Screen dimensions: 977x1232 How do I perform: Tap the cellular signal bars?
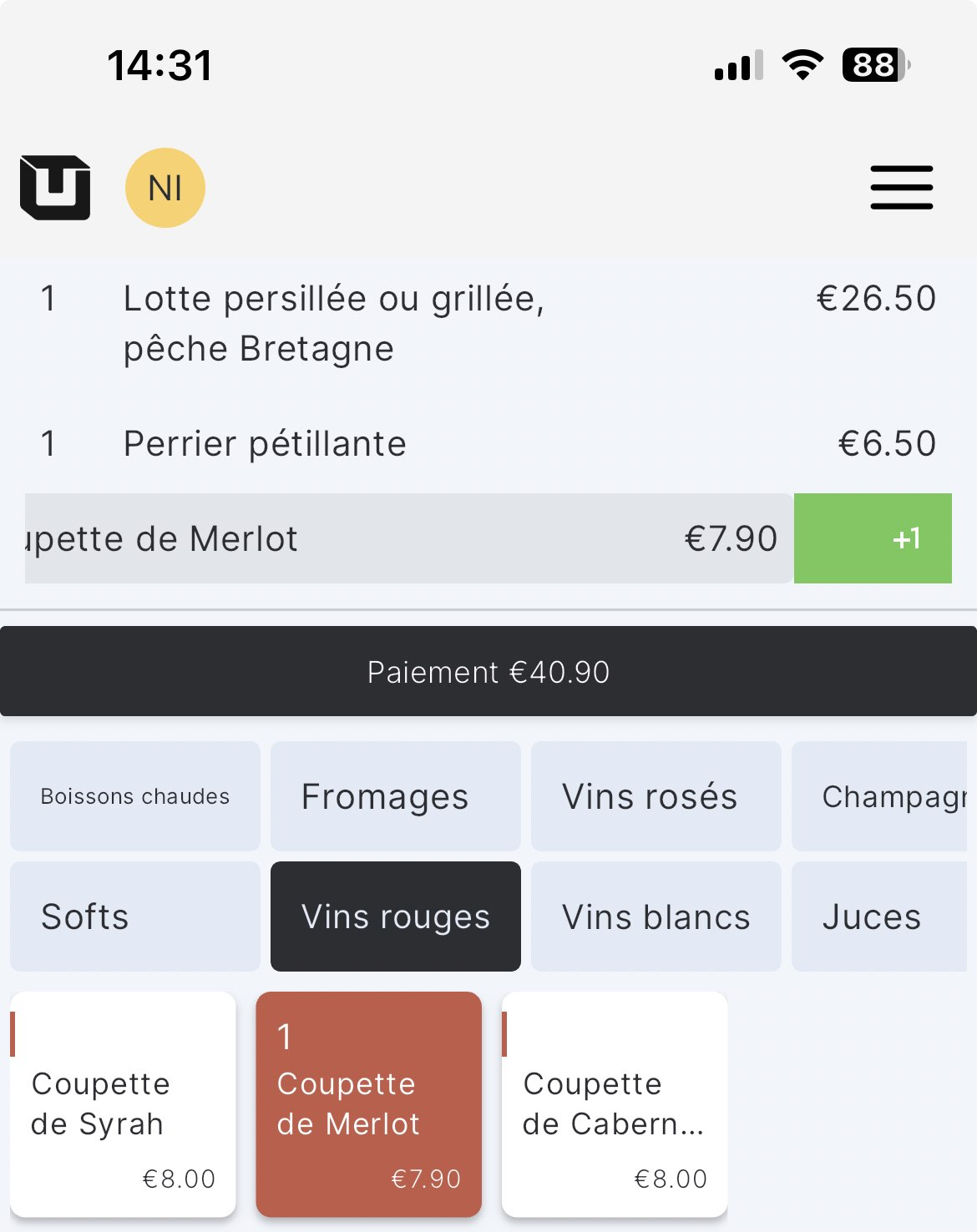coord(739,66)
